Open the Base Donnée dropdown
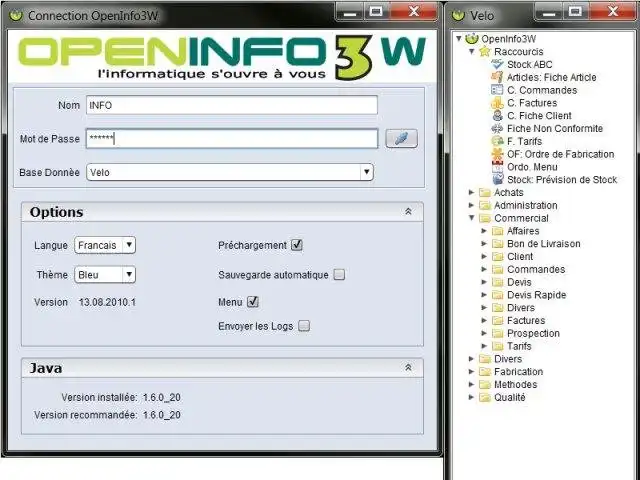Viewport: 640px width, 480px height. pos(367,172)
